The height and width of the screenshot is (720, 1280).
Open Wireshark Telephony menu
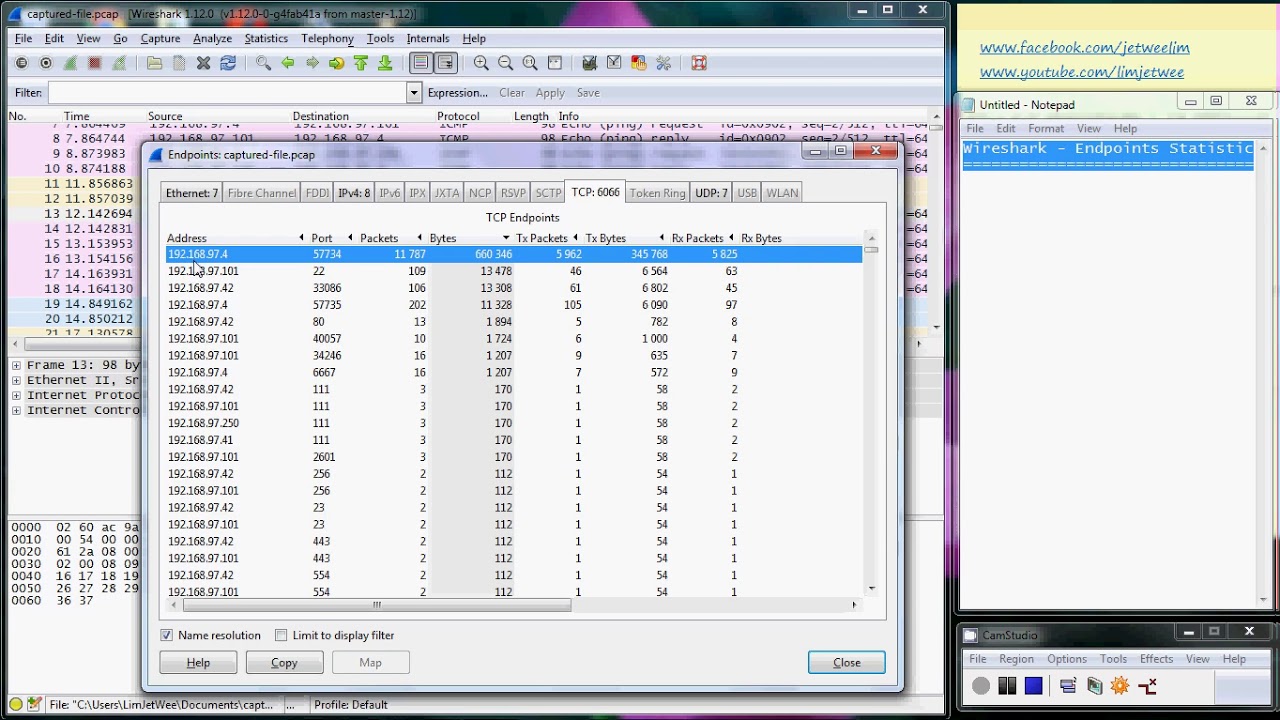tap(327, 39)
